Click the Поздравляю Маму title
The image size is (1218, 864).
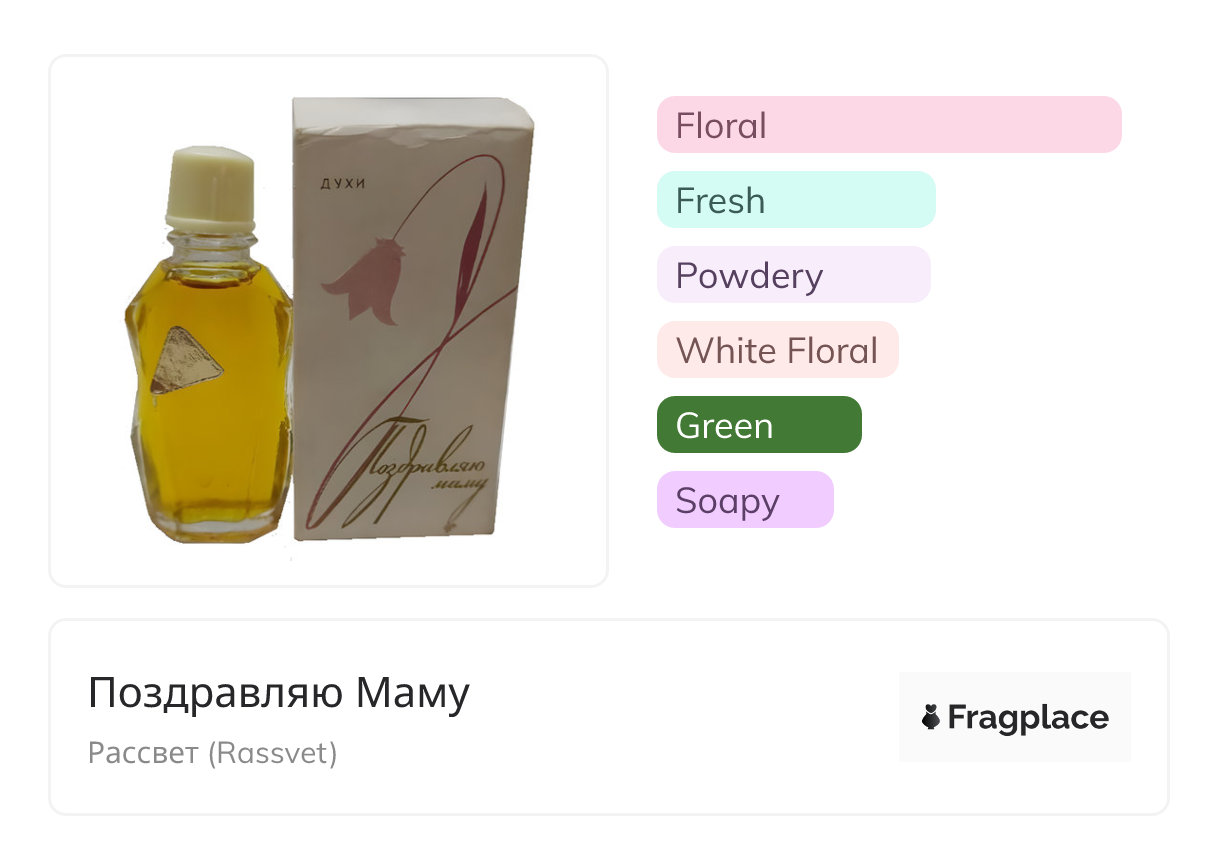pyautogui.click(x=278, y=693)
